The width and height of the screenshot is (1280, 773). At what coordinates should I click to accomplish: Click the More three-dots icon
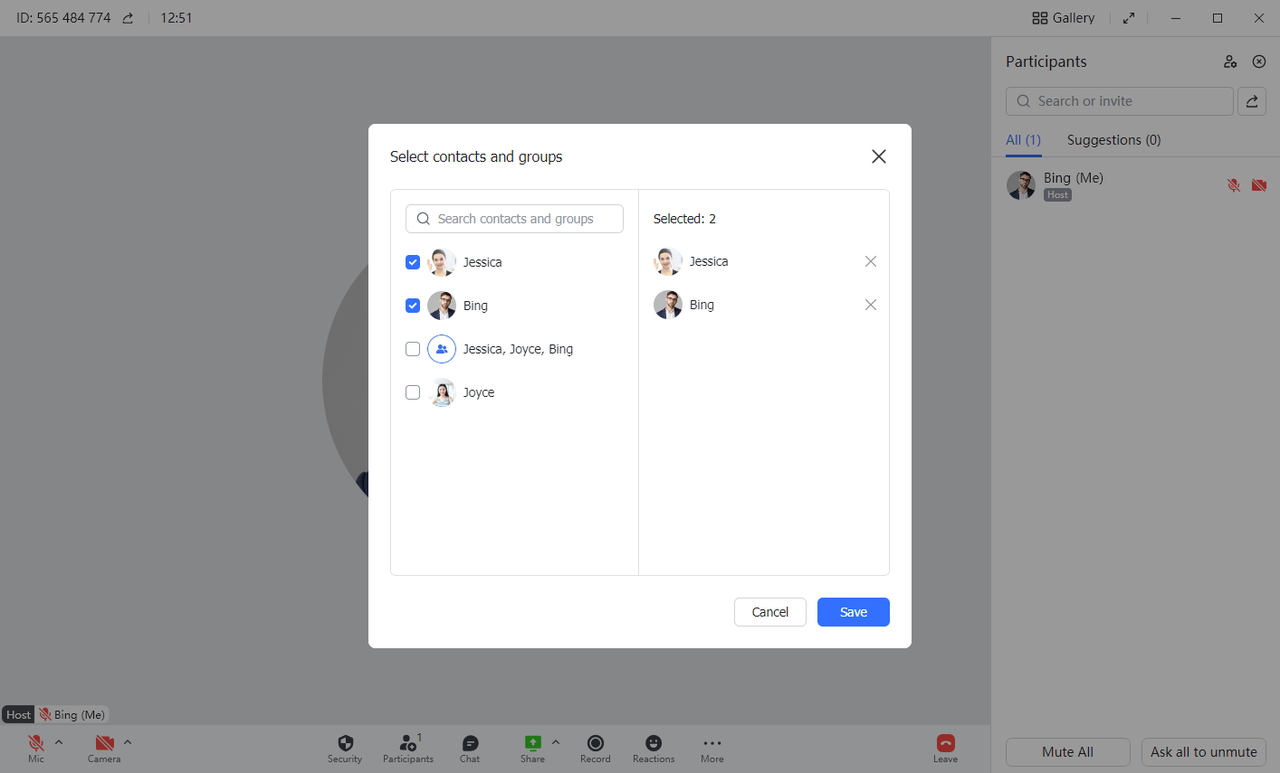click(x=712, y=744)
